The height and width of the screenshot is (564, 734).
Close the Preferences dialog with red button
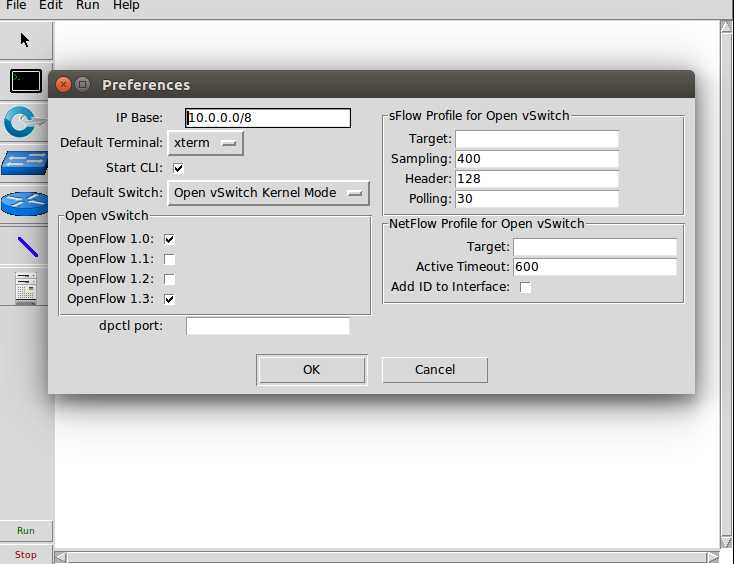[63, 84]
